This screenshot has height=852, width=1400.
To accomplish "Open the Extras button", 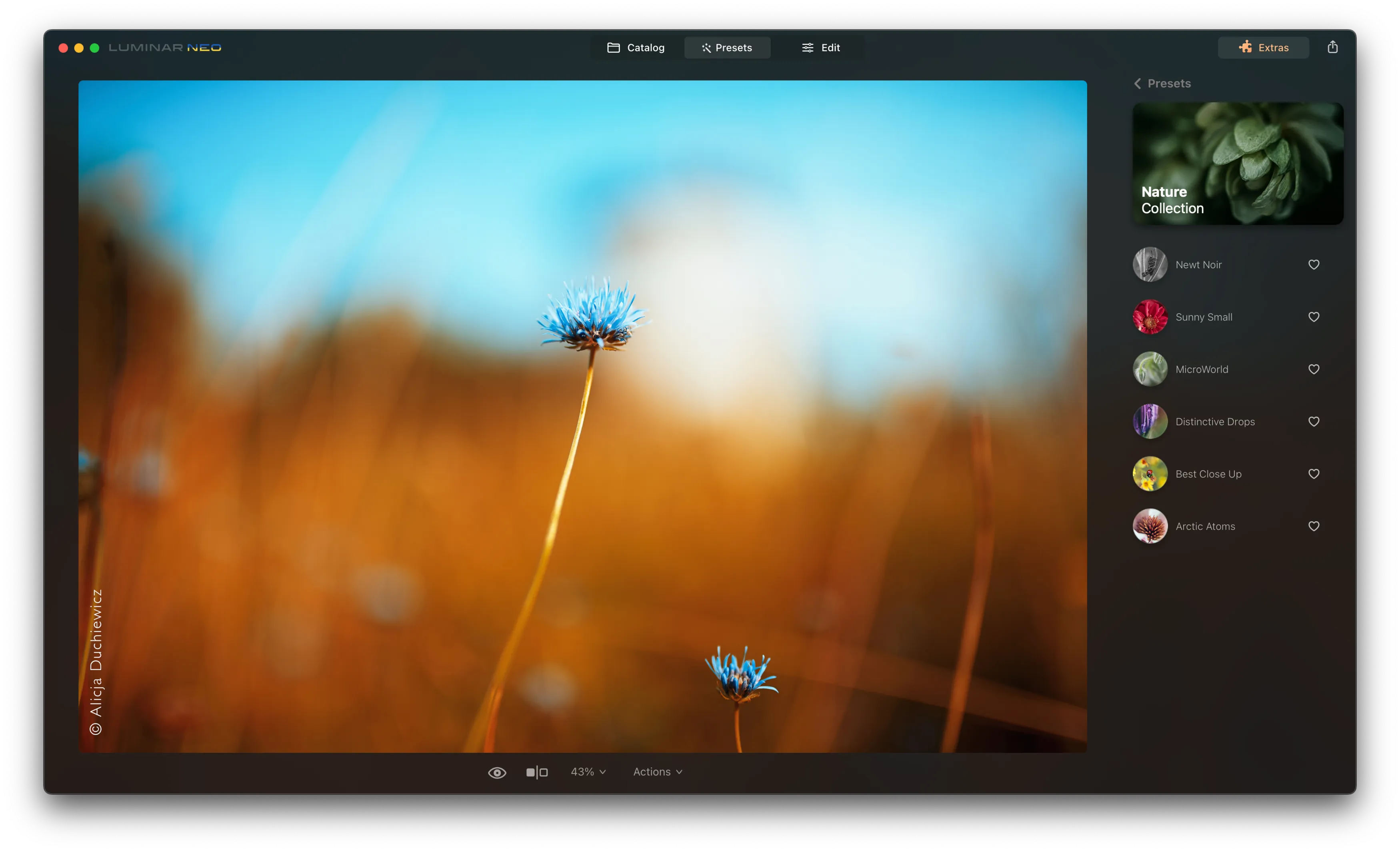I will pos(1263,48).
